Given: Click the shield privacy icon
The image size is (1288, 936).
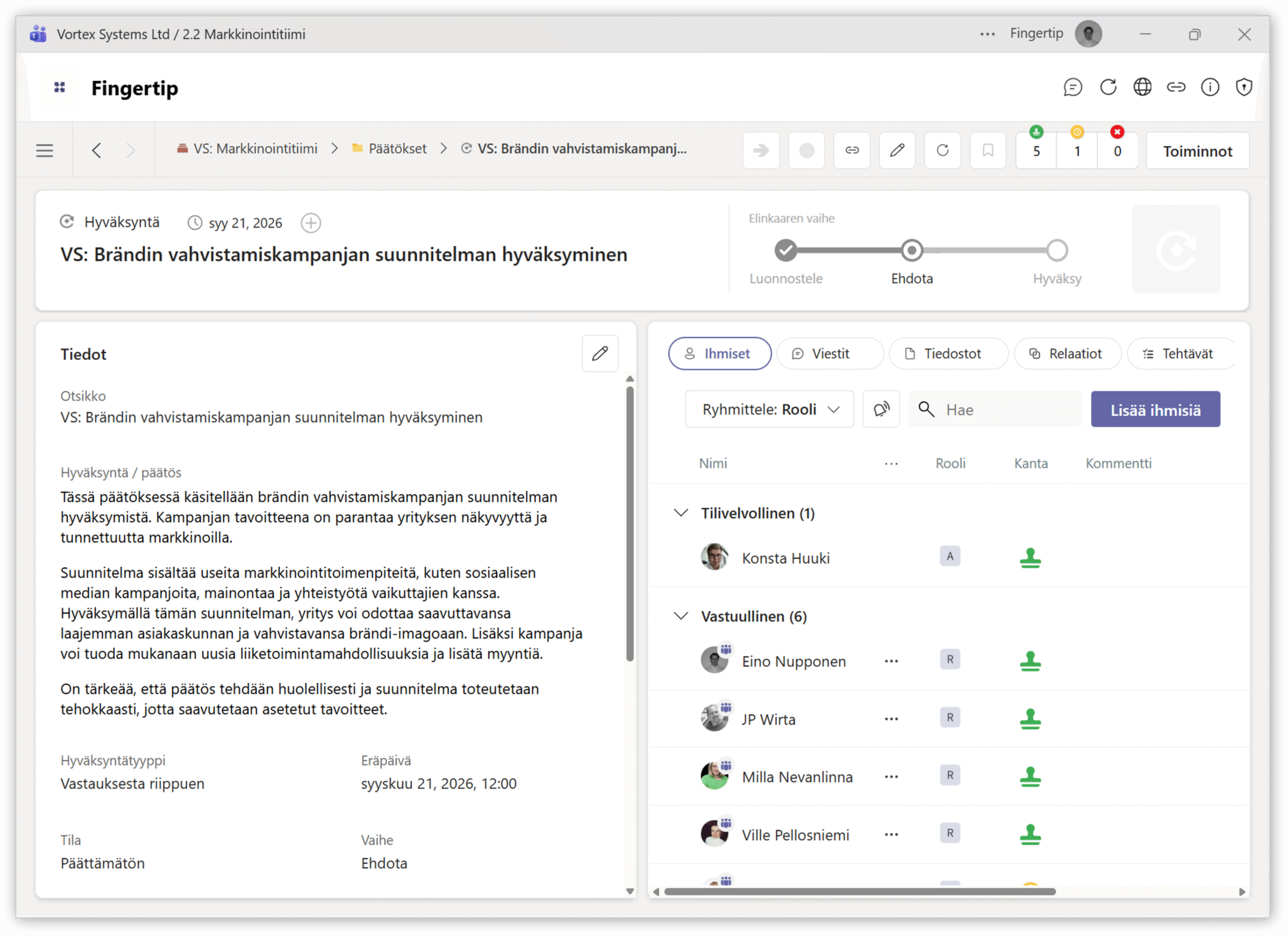Looking at the screenshot, I should (1244, 88).
